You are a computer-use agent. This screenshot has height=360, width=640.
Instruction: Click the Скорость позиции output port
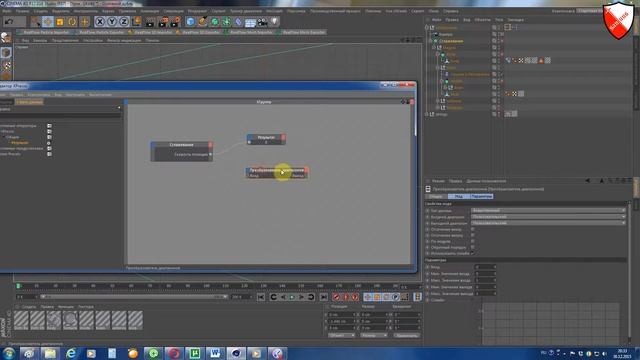(211, 154)
